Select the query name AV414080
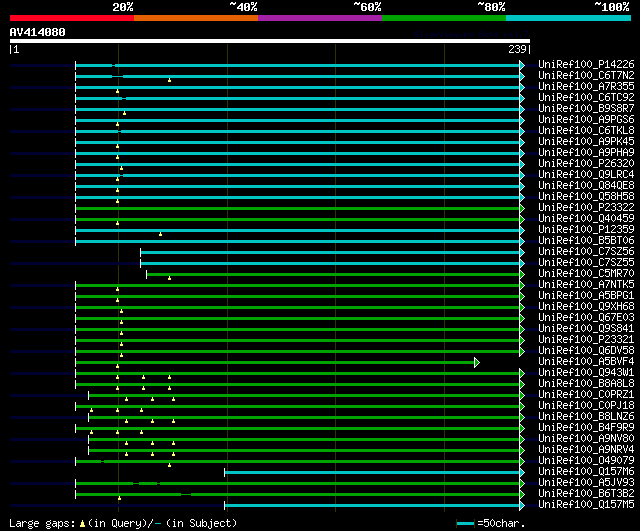This screenshot has height=531, width=640. (x=38, y=32)
